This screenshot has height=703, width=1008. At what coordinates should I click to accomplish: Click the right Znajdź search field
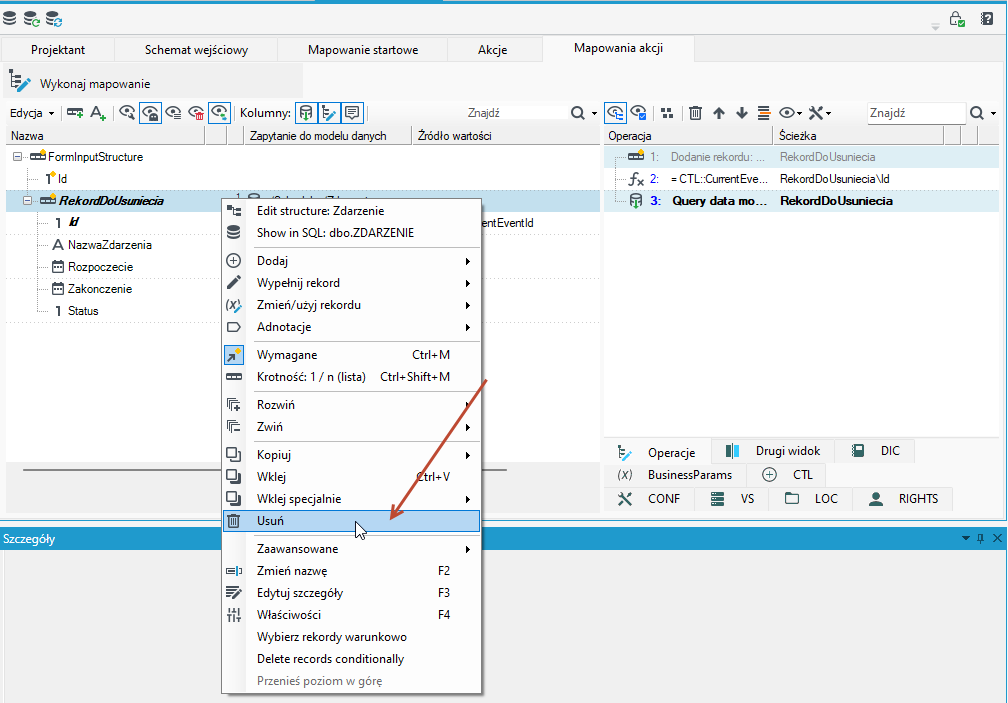point(916,113)
